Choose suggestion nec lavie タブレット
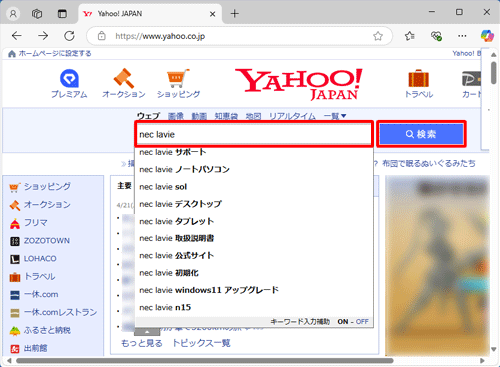500x367 pixels. 254,221
